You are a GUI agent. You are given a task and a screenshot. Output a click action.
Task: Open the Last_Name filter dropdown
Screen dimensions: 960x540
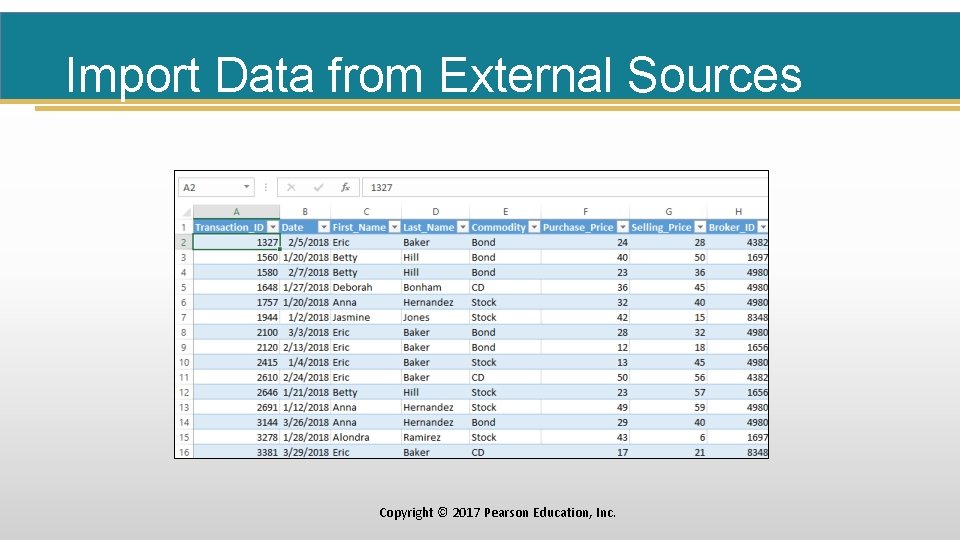tap(463, 227)
